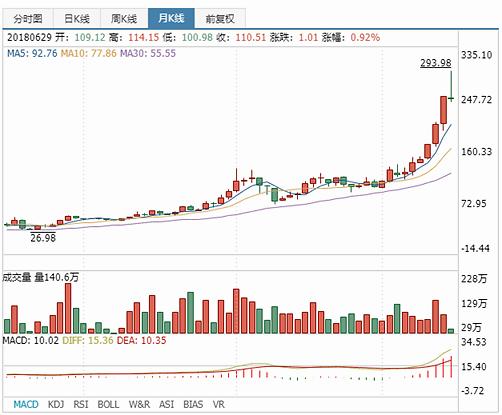
Task: Click the MA5 legend value label
Action: tap(32, 53)
